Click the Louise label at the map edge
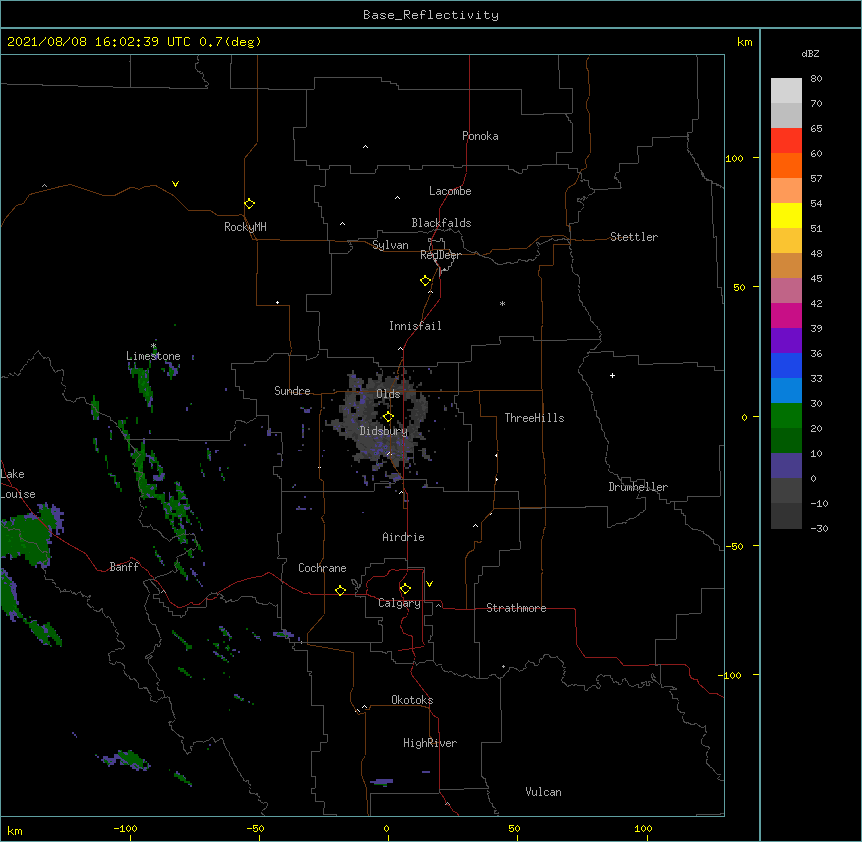862x842 pixels. (x=17, y=494)
